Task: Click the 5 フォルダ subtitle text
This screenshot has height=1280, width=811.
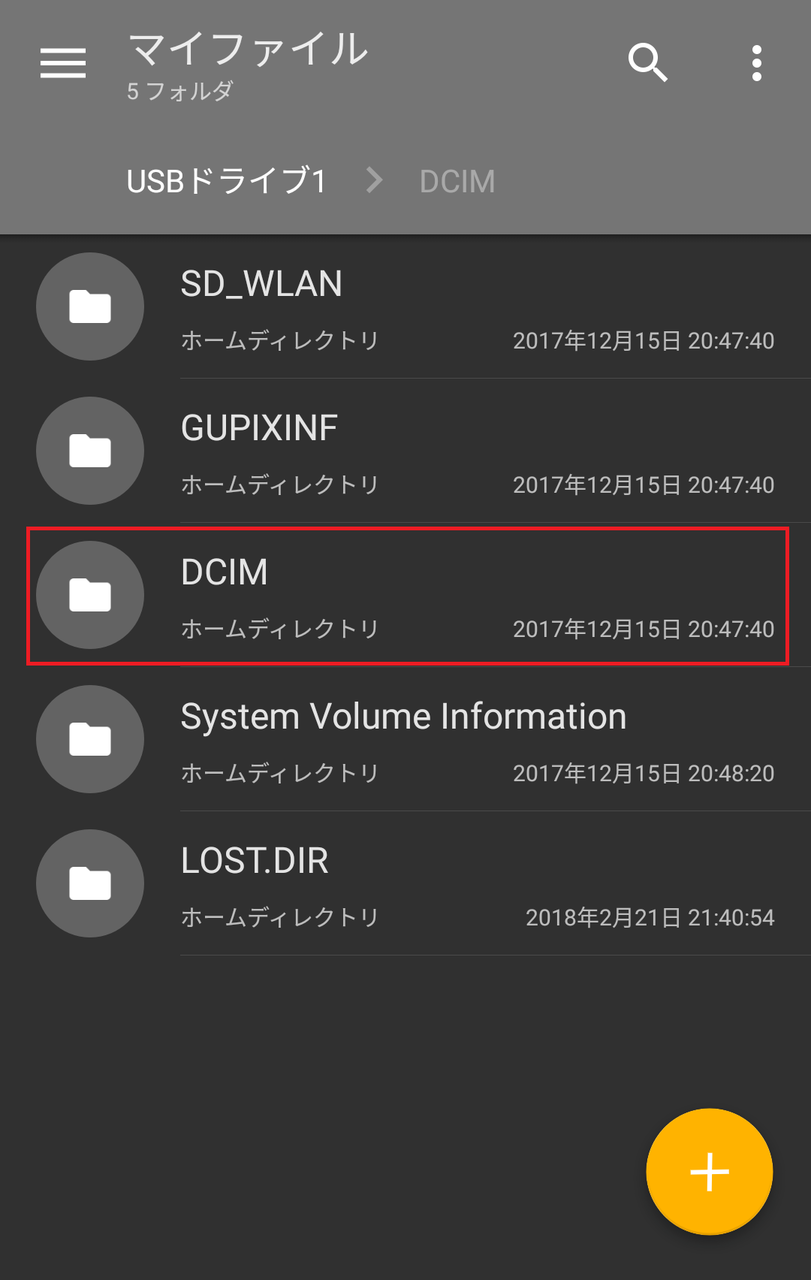Action: click(180, 91)
